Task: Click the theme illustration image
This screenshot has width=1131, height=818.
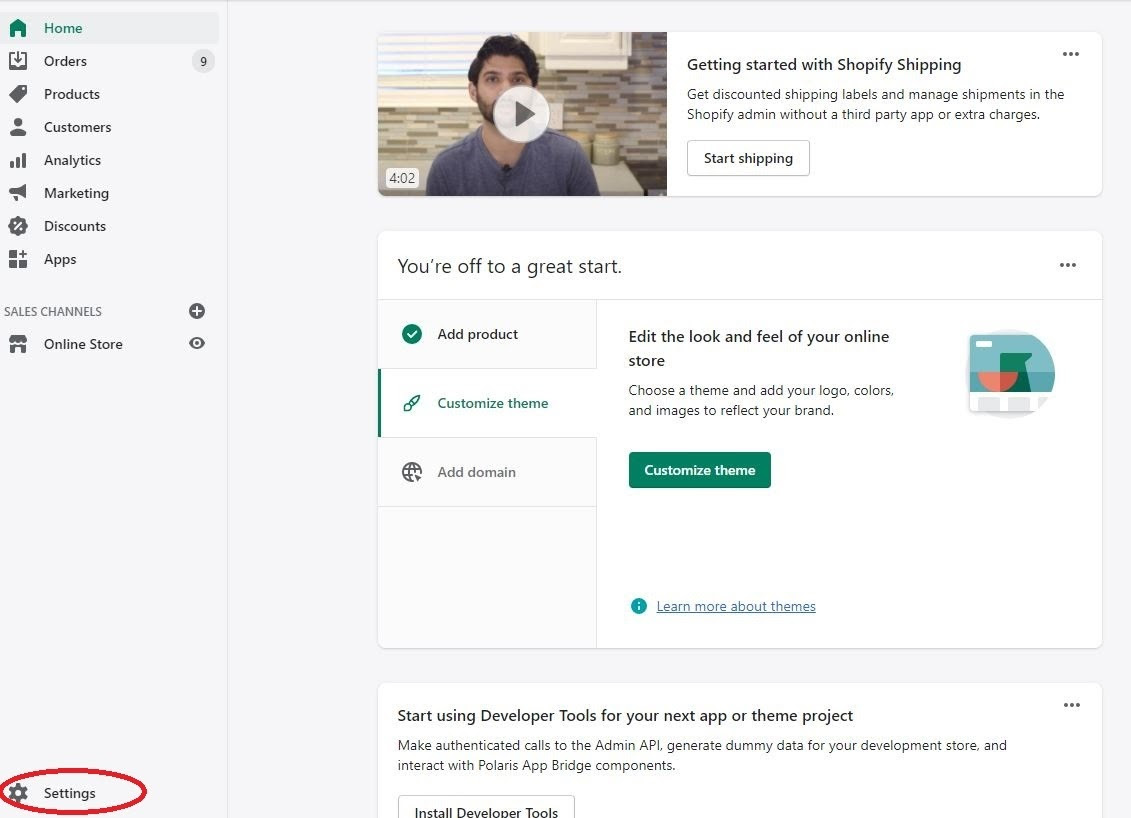Action: click(1011, 373)
